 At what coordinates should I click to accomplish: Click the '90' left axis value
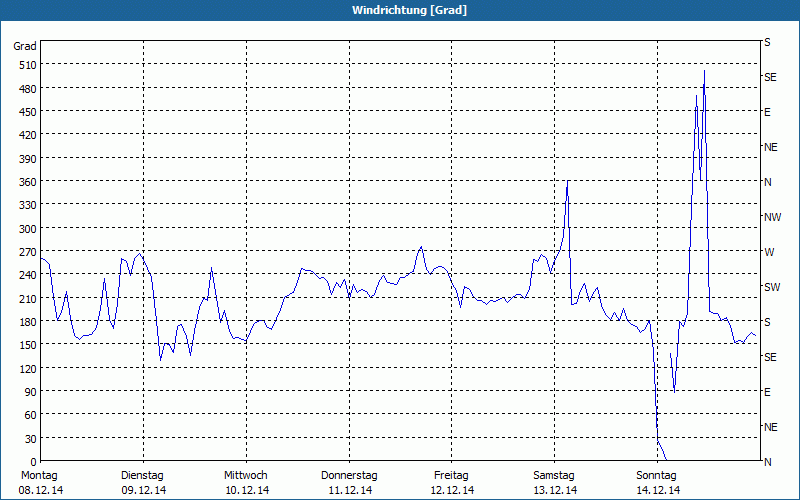coord(31,392)
